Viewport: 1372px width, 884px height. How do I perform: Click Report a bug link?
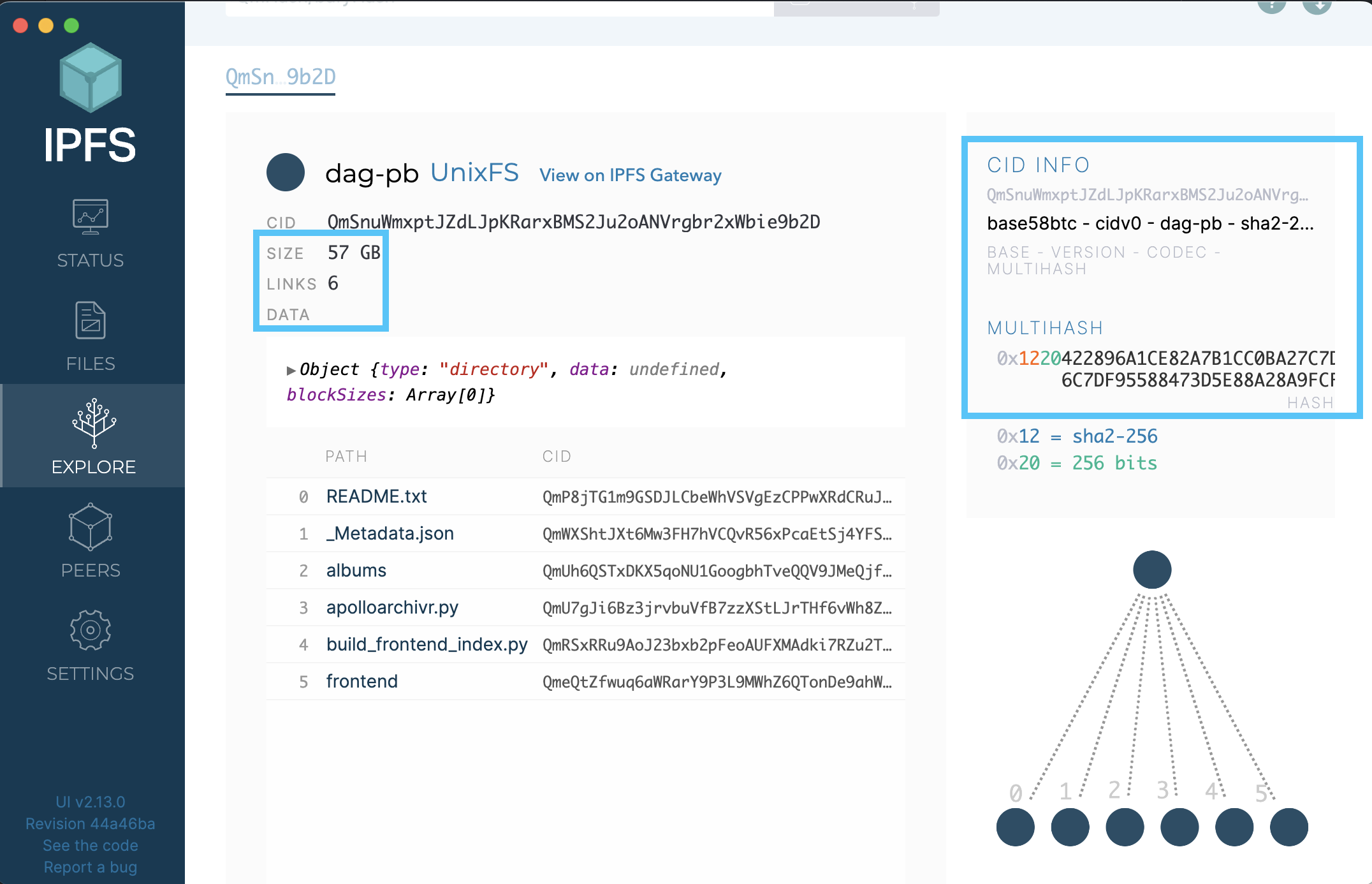pyautogui.click(x=91, y=867)
